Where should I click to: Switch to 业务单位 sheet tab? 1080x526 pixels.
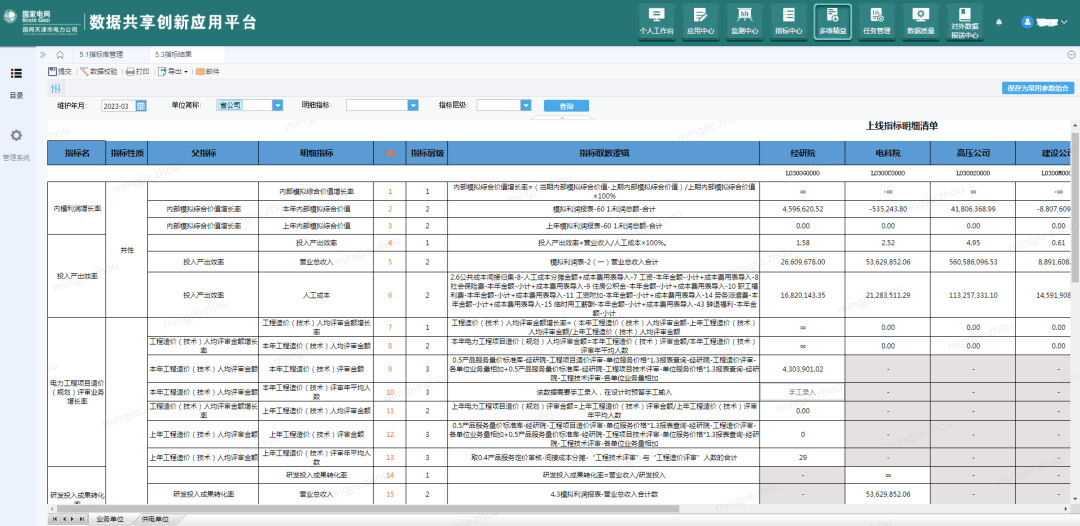coord(110,518)
